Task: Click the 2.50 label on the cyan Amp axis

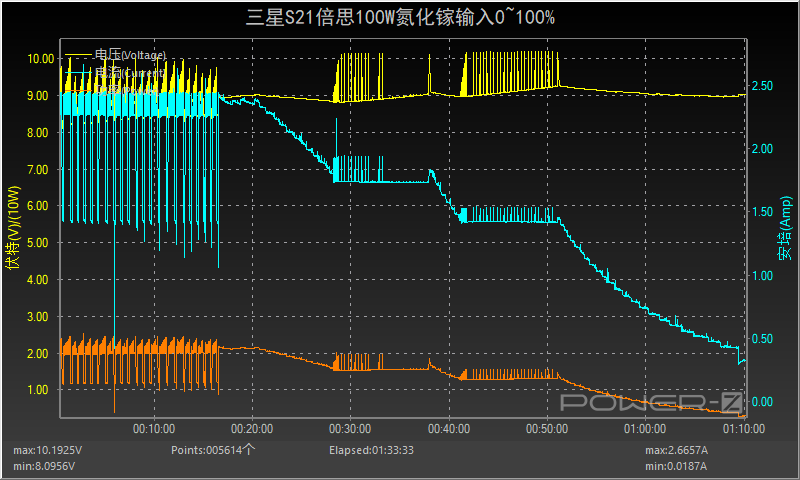Action: coord(762,86)
